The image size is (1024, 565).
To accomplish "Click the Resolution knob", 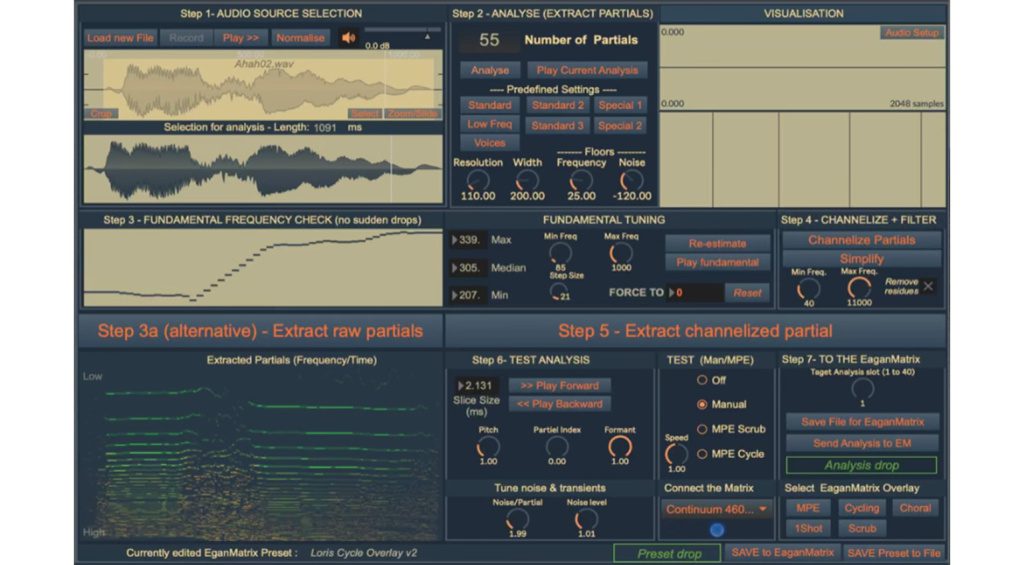I will [478, 180].
